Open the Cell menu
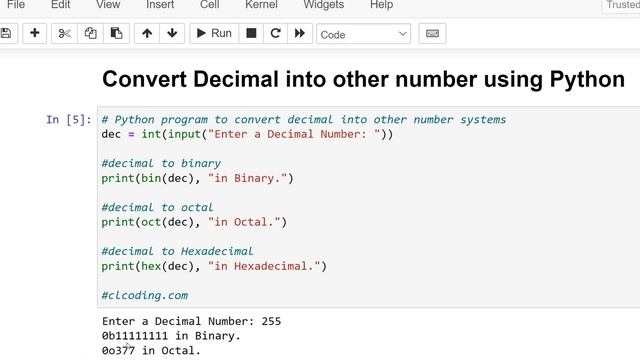The width and height of the screenshot is (640, 360). [209, 5]
